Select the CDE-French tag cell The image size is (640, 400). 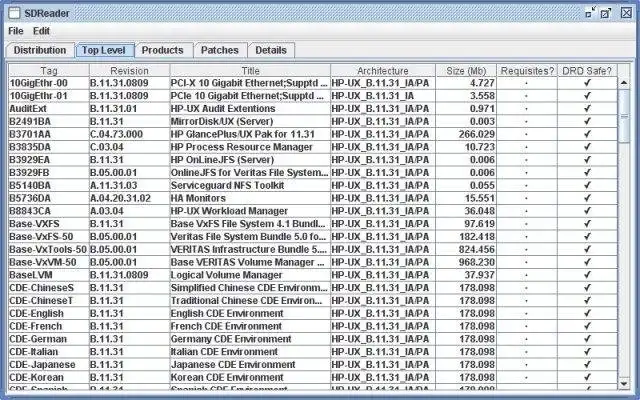(x=49, y=326)
